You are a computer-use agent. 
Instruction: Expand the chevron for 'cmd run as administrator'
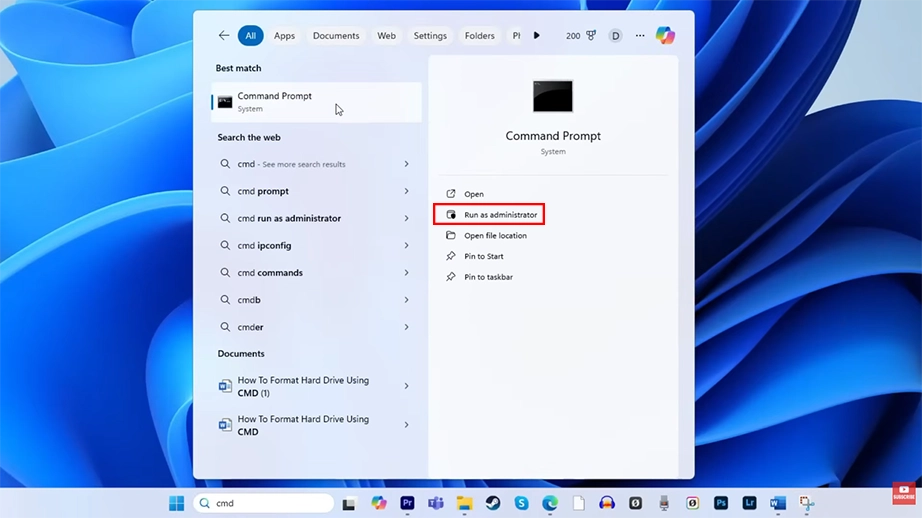(406, 218)
